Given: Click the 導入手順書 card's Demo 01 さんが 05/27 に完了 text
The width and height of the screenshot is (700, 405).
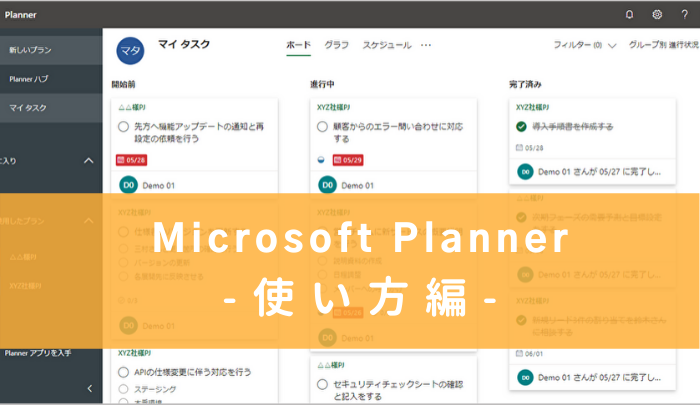Looking at the screenshot, I should [x=600, y=172].
